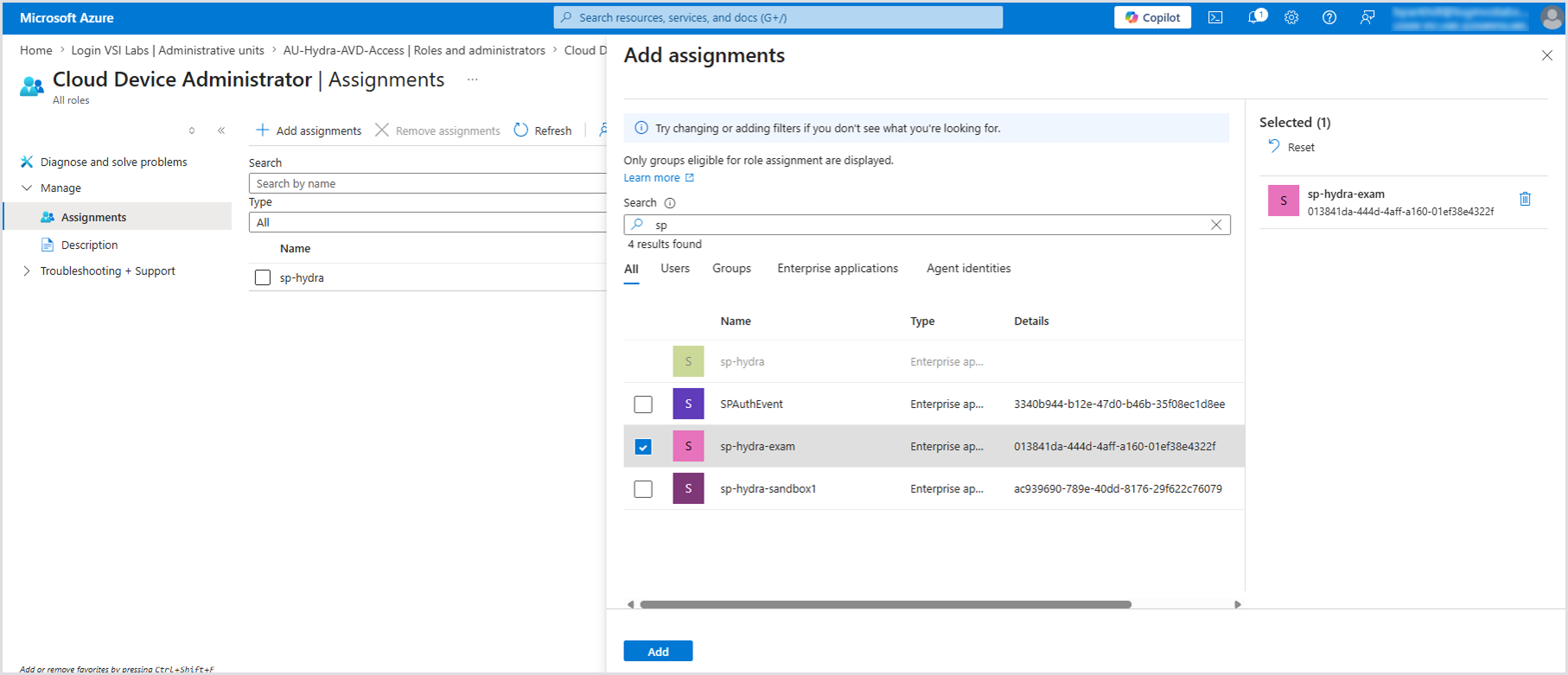The height and width of the screenshot is (675, 1568).
Task: Uncheck the sp-hydra-exam checkbox
Action: (643, 447)
